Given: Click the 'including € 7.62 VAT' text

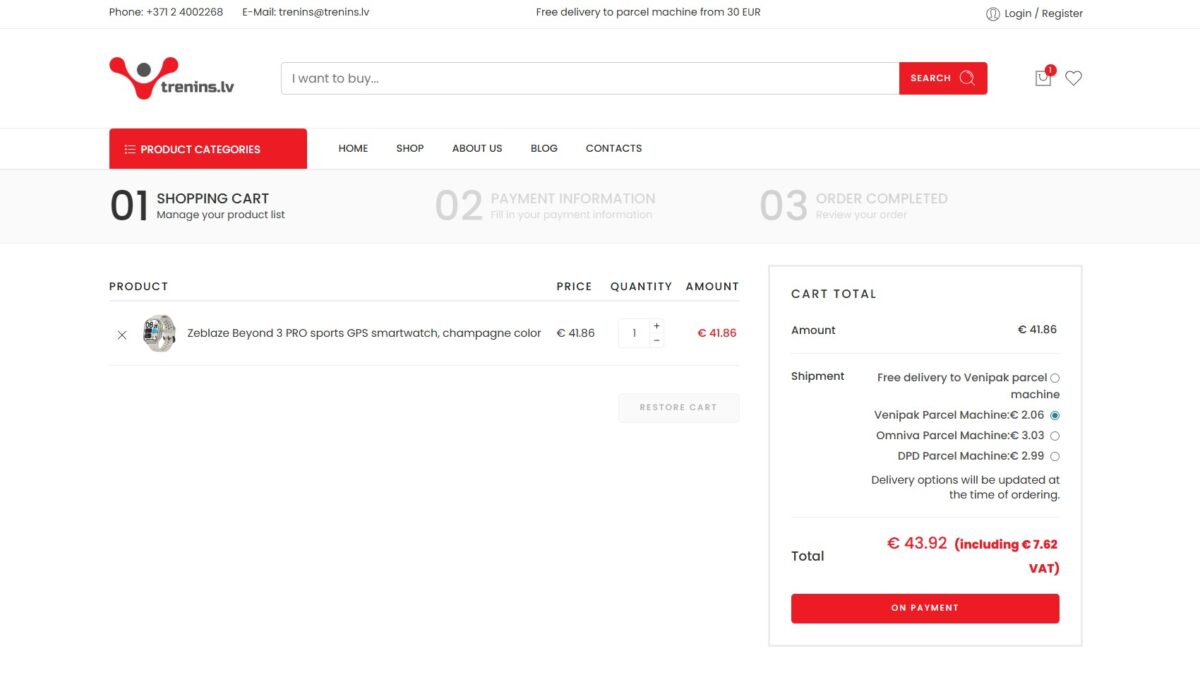Looking at the screenshot, I should pos(1006,556).
